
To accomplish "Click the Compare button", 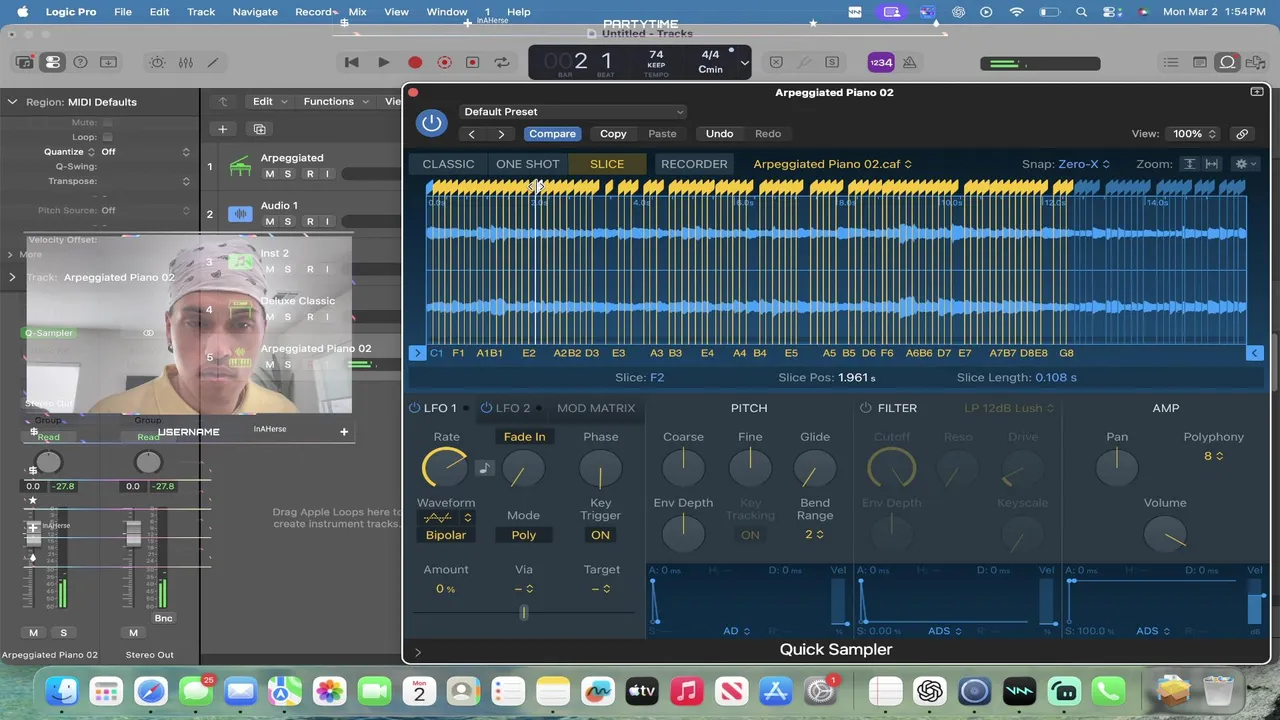I will coord(552,134).
